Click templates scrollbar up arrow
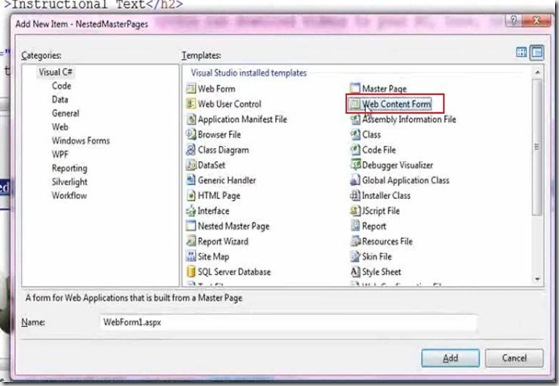 click(538, 72)
